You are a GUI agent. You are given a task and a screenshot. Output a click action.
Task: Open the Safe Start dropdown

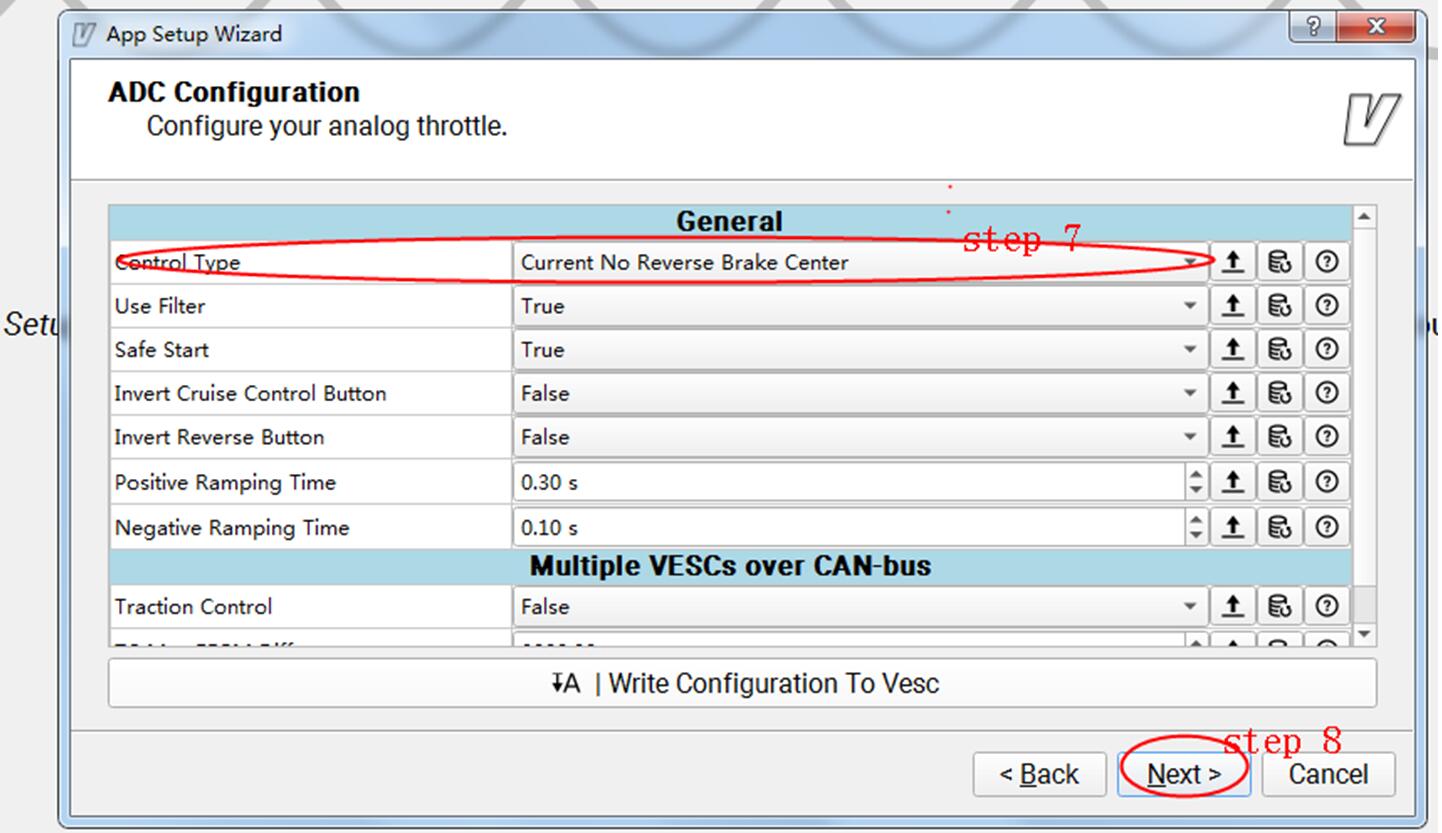click(x=860, y=350)
